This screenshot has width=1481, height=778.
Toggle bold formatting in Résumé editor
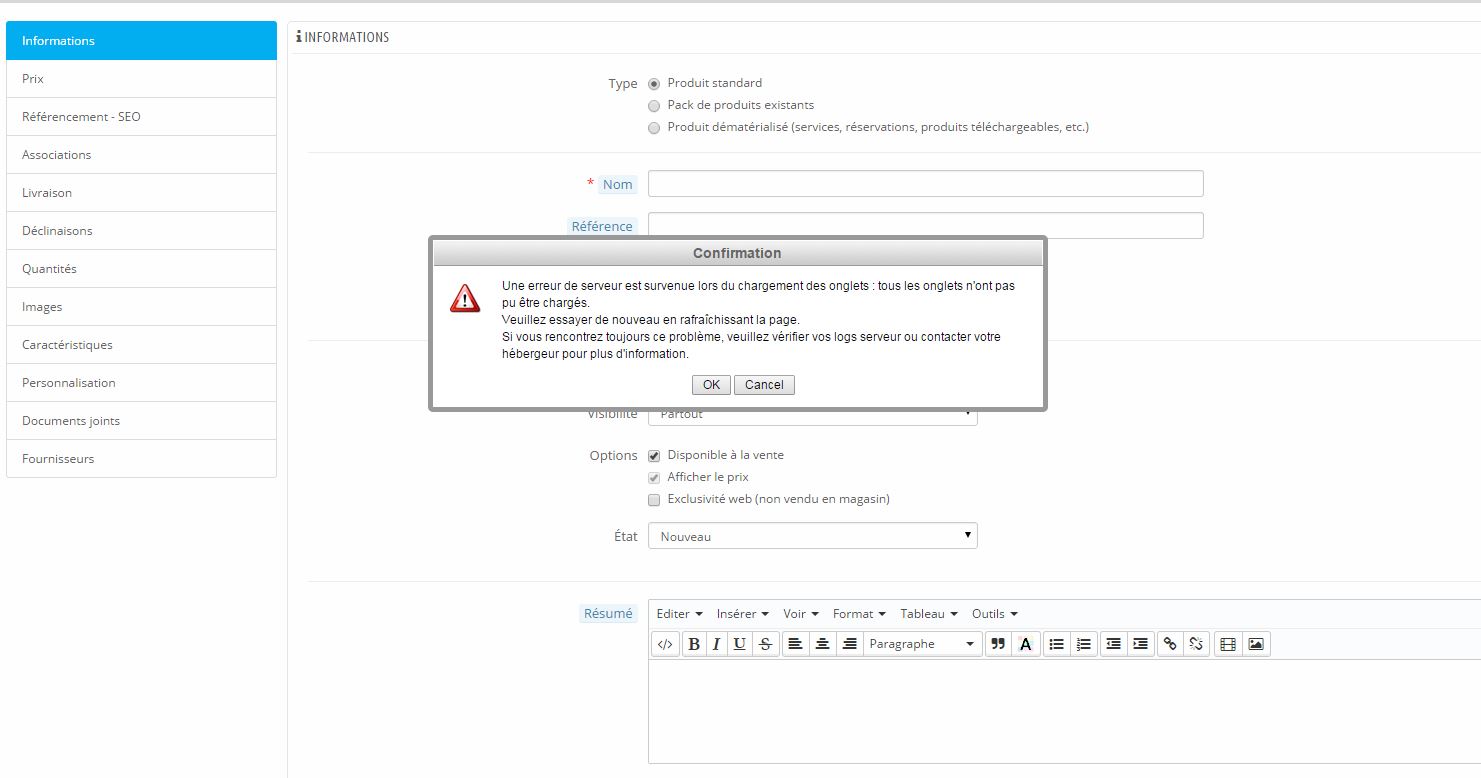(694, 644)
